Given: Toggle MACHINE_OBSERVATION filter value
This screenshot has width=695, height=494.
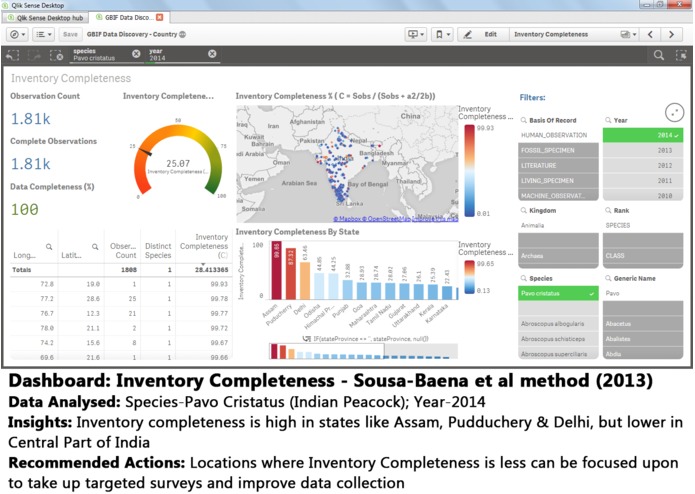Looking at the screenshot, I should pos(558,195).
